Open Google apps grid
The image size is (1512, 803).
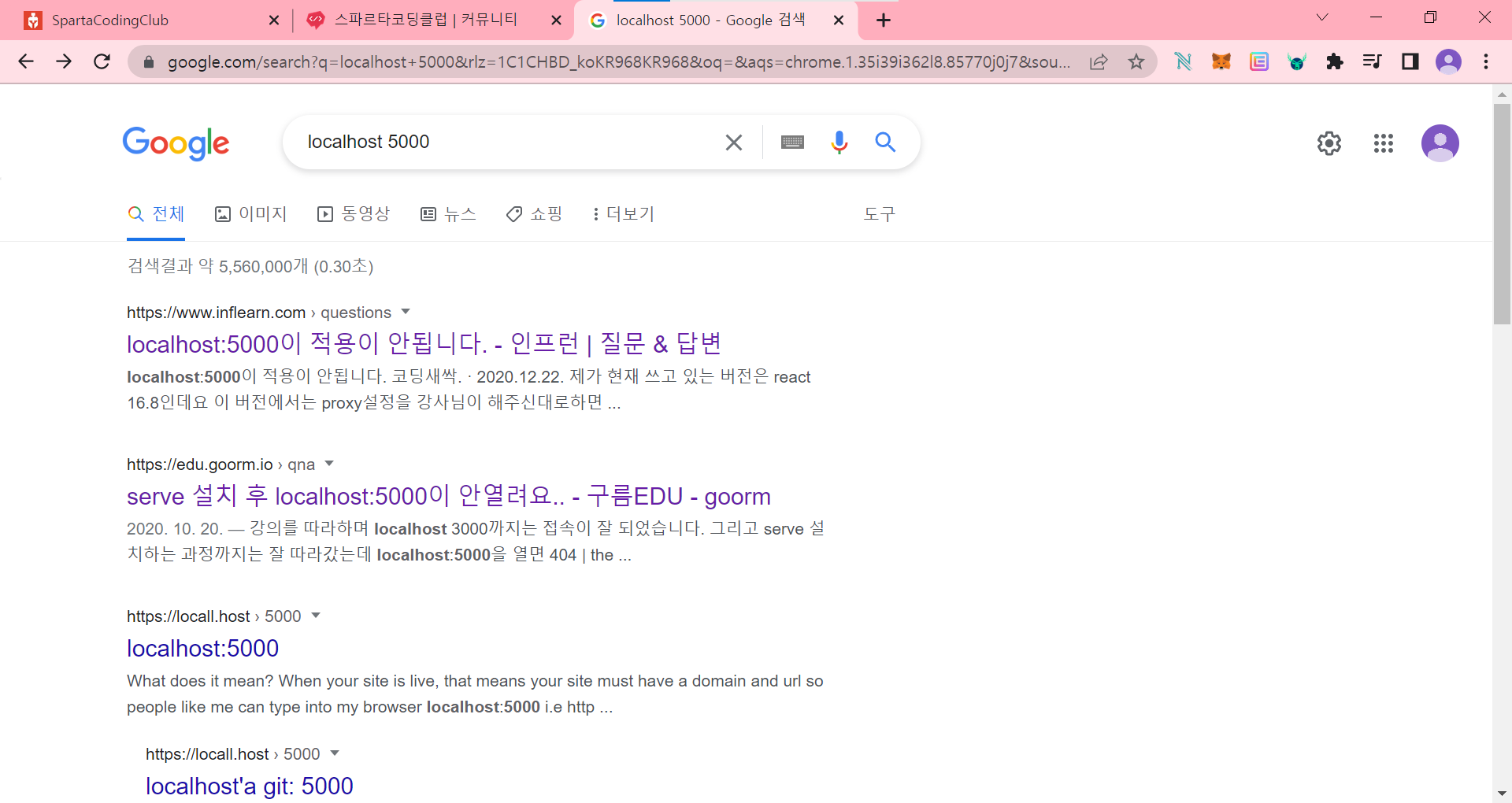tap(1384, 143)
